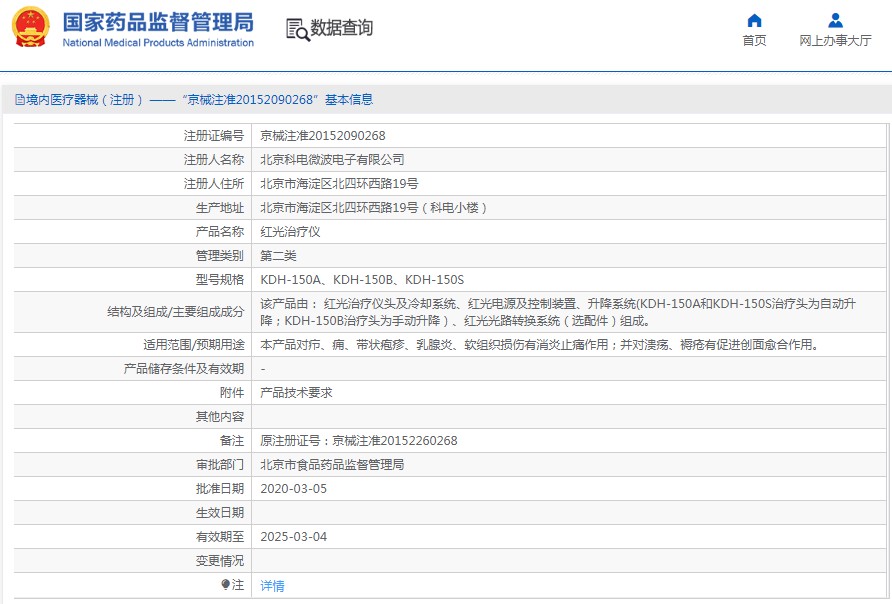
Task: Click the 变更情况 row label
Action: (x=220, y=561)
